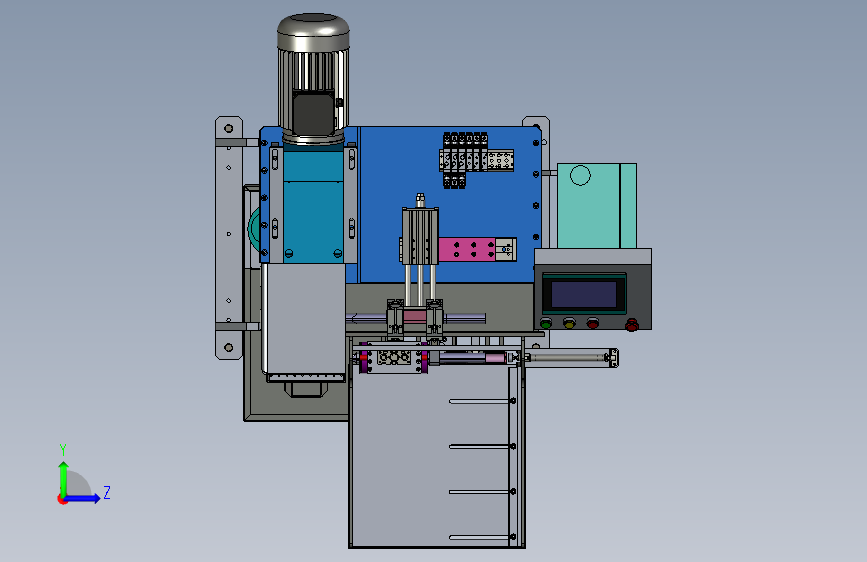Select the black solenoid valve bank

click(465, 160)
